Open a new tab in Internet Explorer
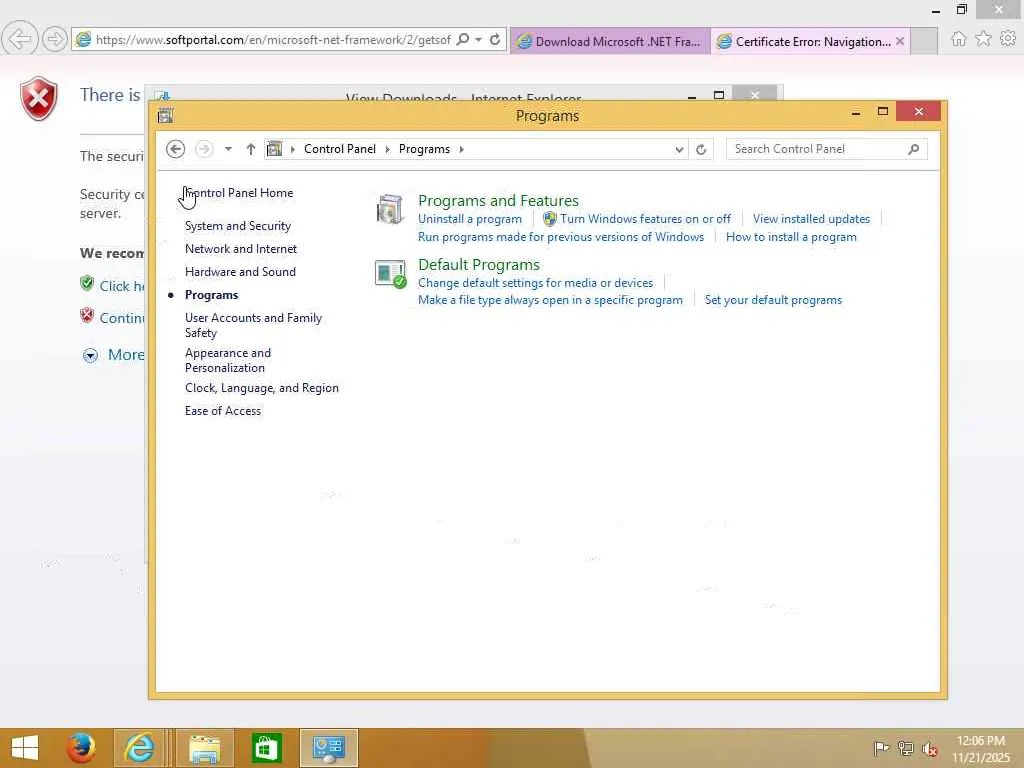Viewport: 1024px width, 768px height. coord(924,41)
